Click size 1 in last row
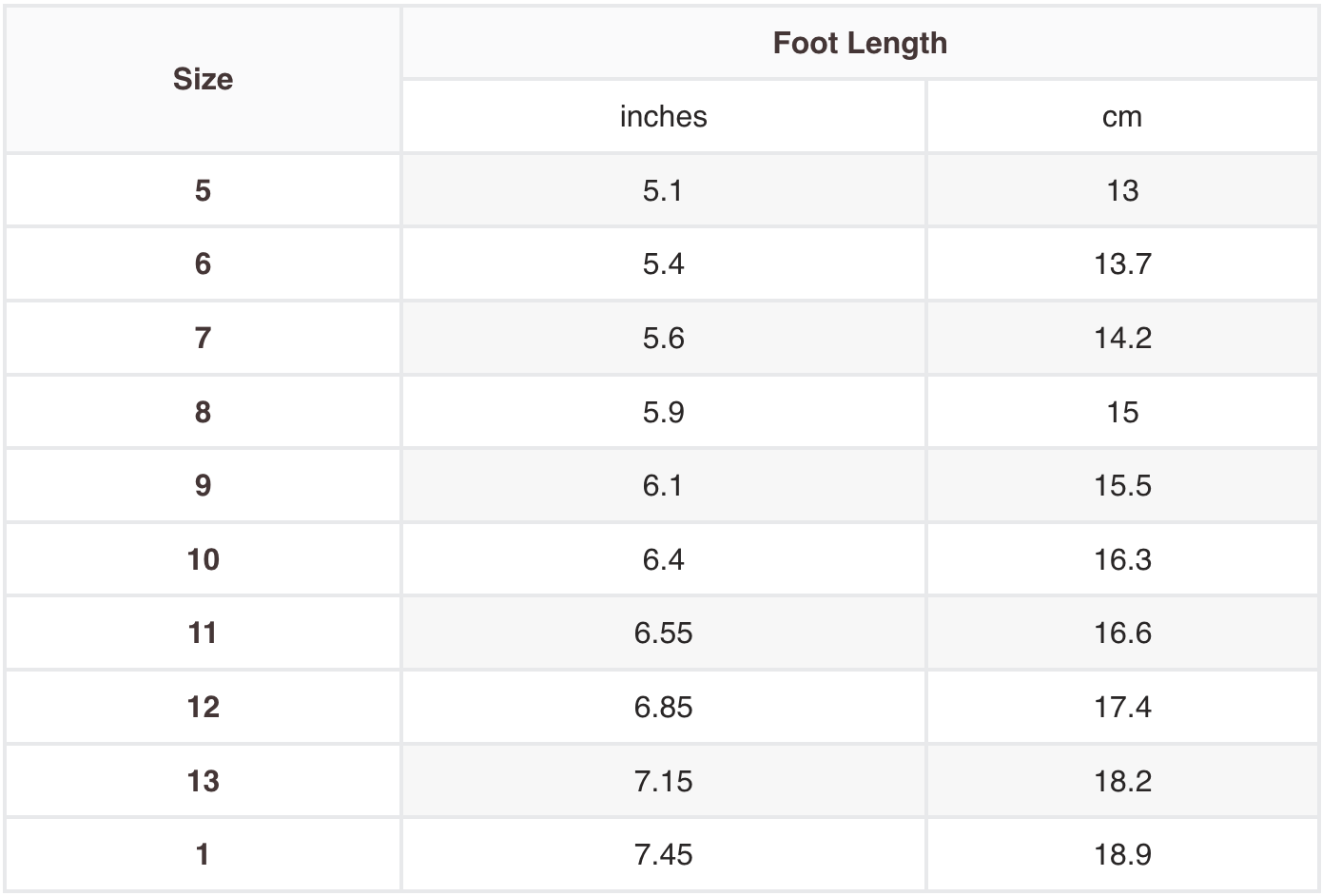Screen dimensions: 1322x896 tap(203, 854)
